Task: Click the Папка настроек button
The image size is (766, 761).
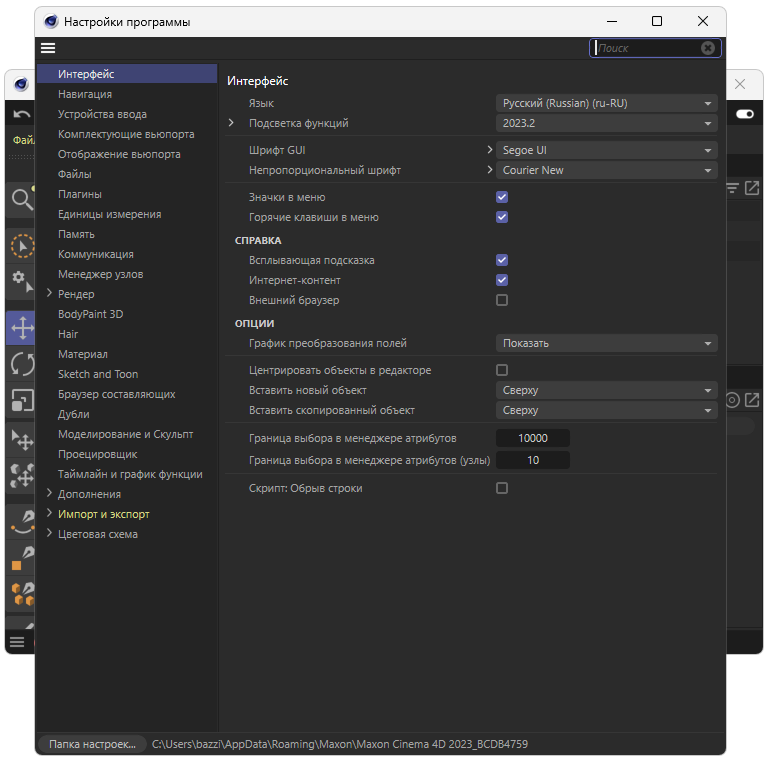Action: [x=92, y=744]
